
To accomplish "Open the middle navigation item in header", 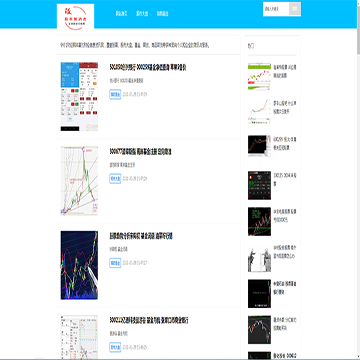I will click(x=142, y=14).
